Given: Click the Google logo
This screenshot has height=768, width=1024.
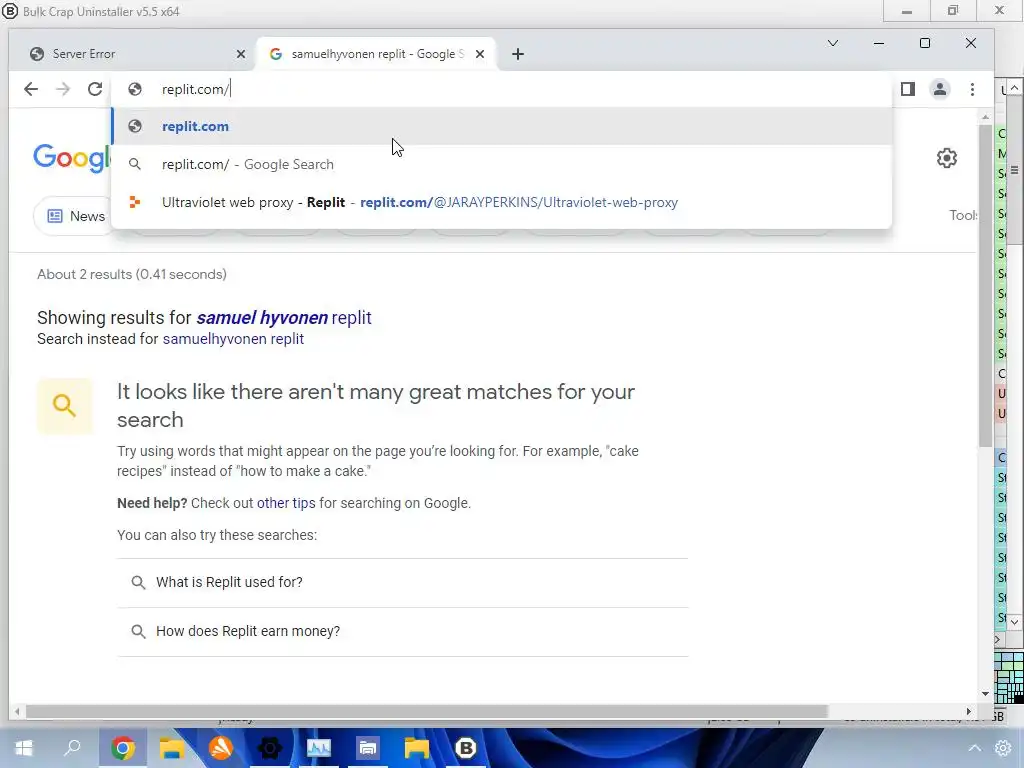Looking at the screenshot, I should tap(72, 158).
